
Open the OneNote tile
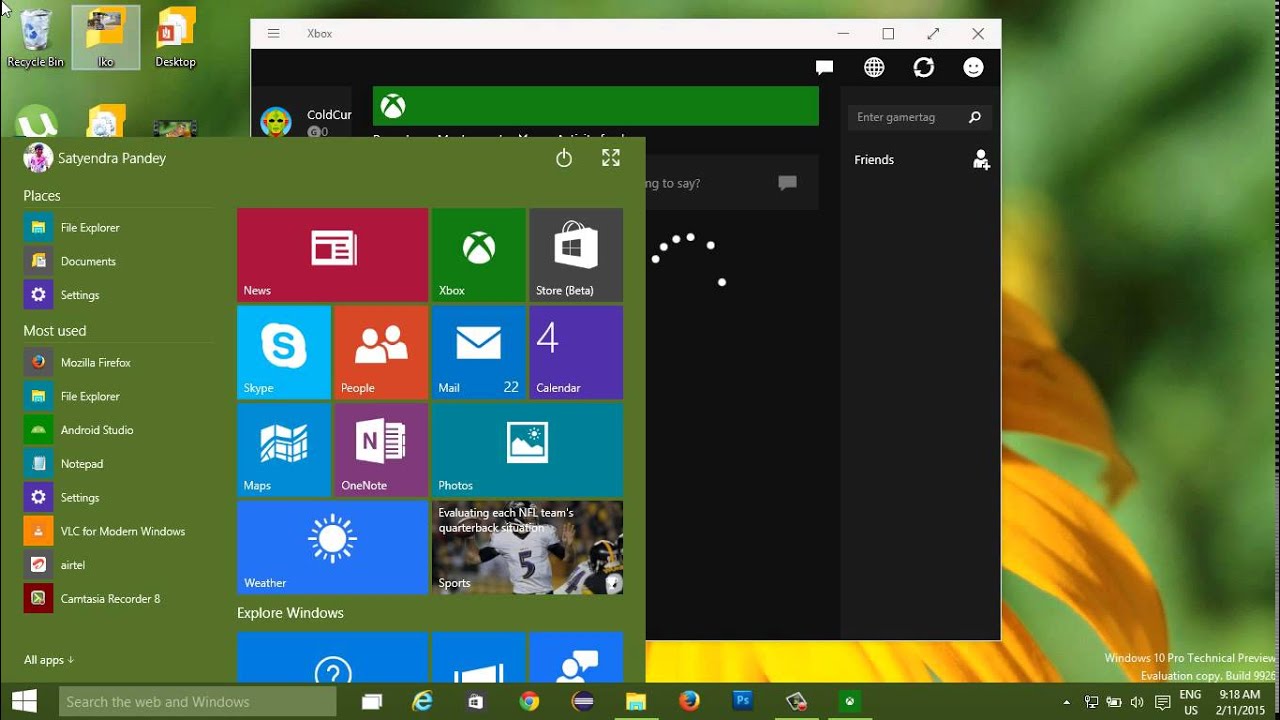(381, 450)
